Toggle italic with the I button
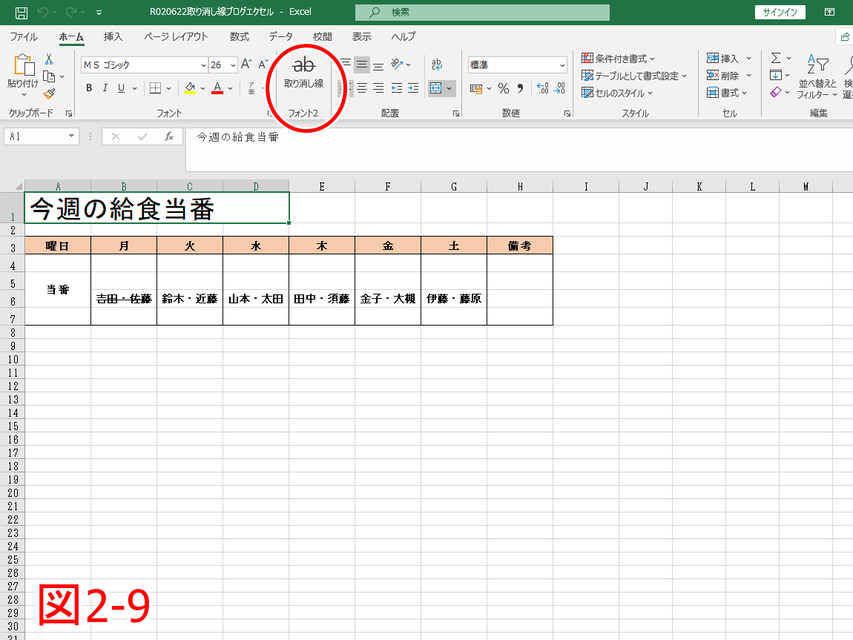 105,88
